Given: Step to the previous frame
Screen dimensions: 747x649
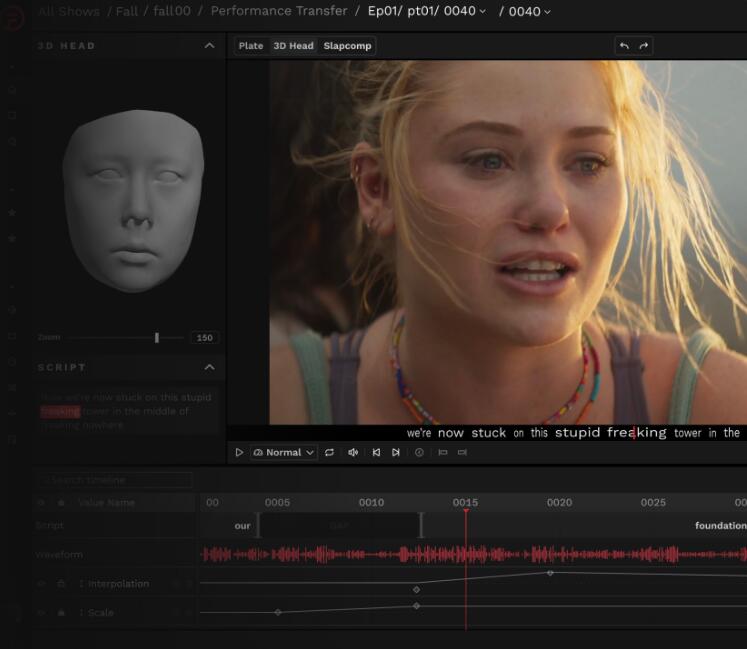Looking at the screenshot, I should point(376,453).
